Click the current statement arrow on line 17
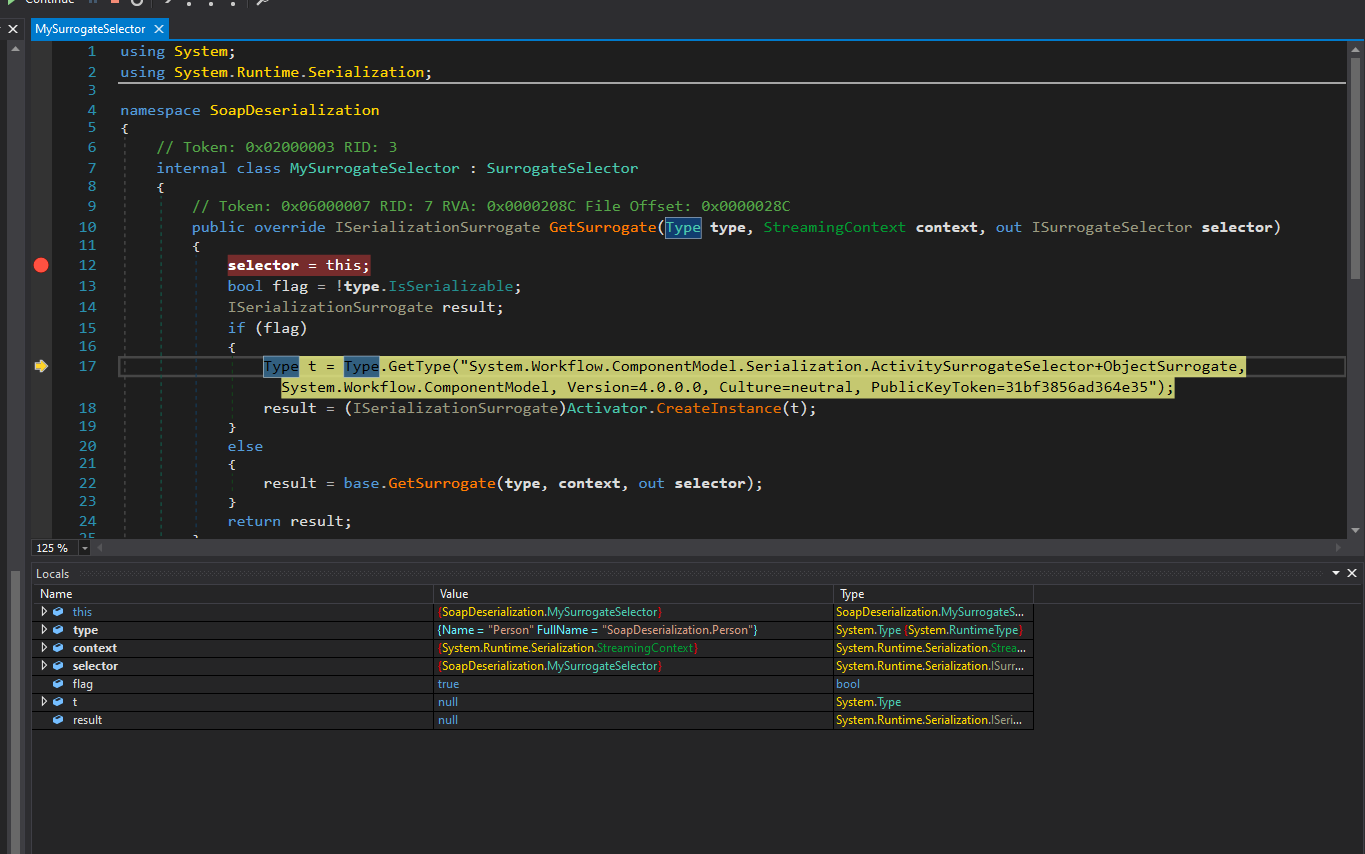Image resolution: width=1365 pixels, height=854 pixels. click(x=41, y=366)
